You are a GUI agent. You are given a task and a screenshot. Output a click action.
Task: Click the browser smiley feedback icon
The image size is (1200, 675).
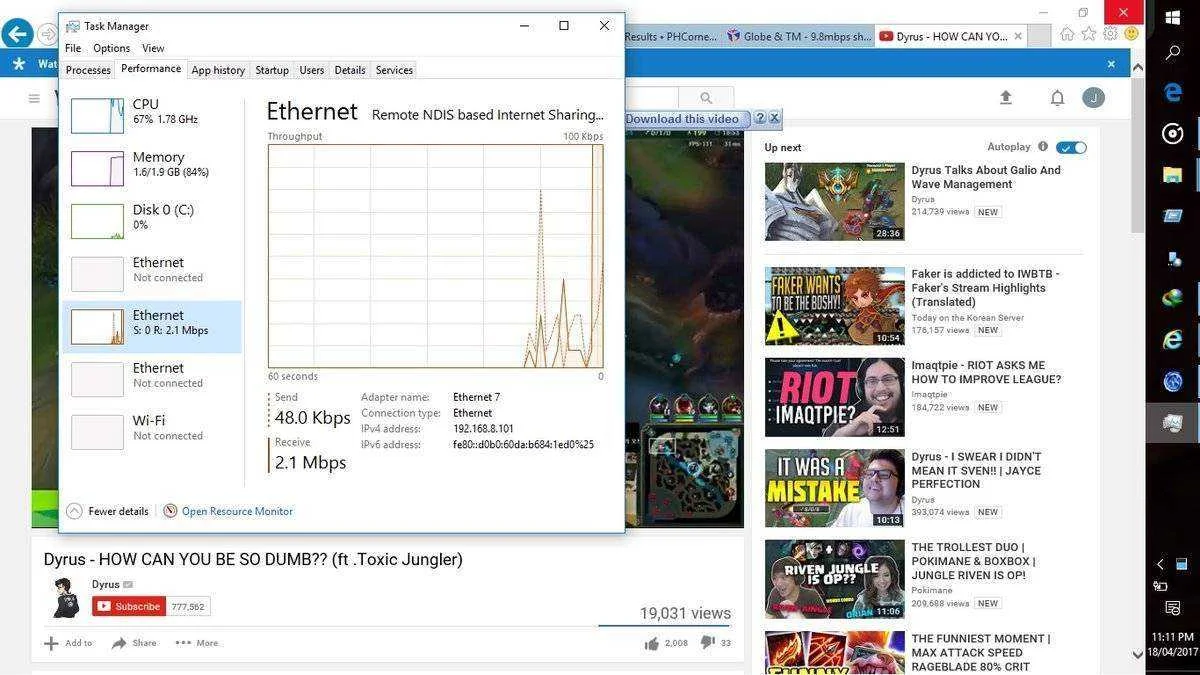click(x=1131, y=34)
